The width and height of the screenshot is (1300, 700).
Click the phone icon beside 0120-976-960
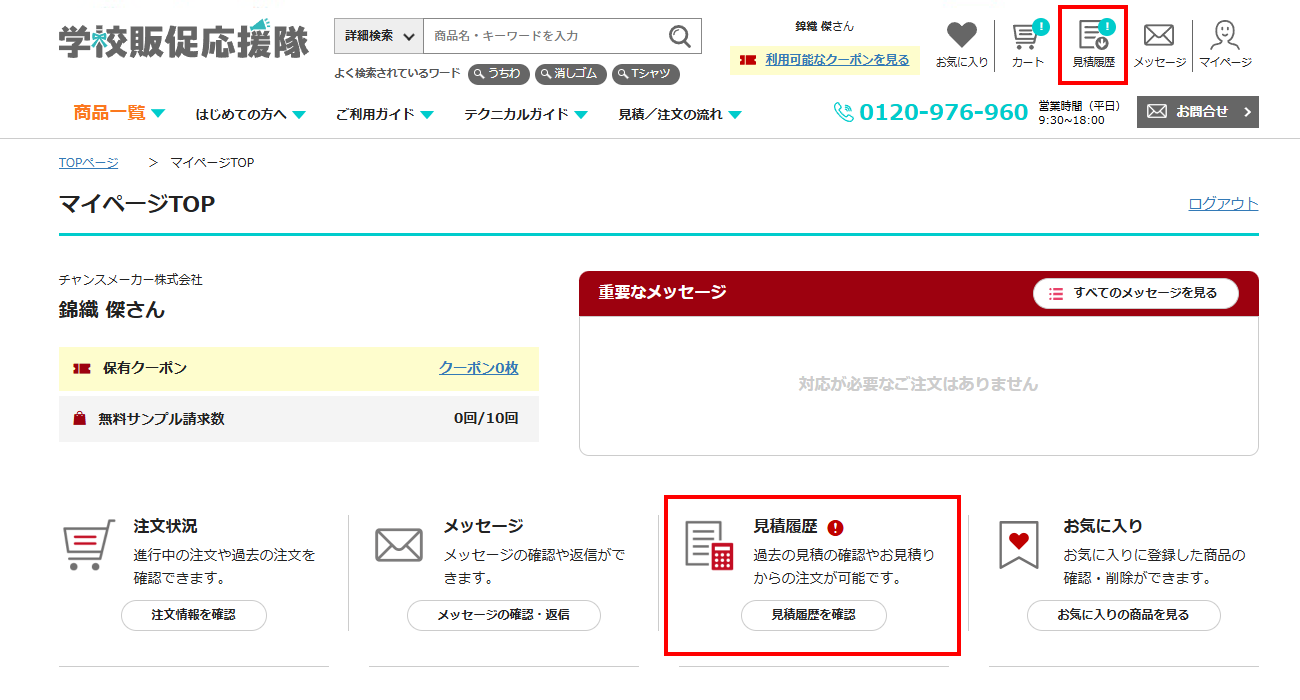[844, 112]
